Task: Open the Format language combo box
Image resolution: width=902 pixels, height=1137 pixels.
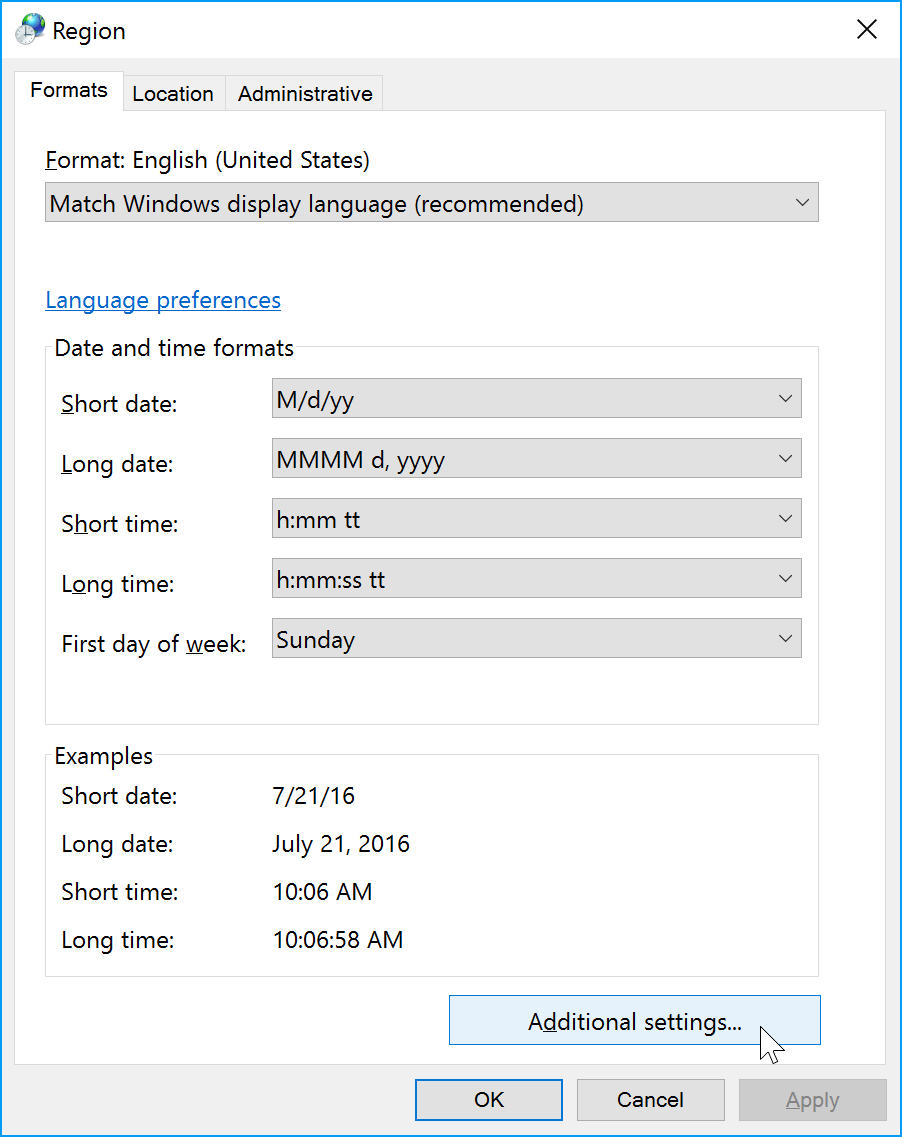Action: (x=432, y=202)
